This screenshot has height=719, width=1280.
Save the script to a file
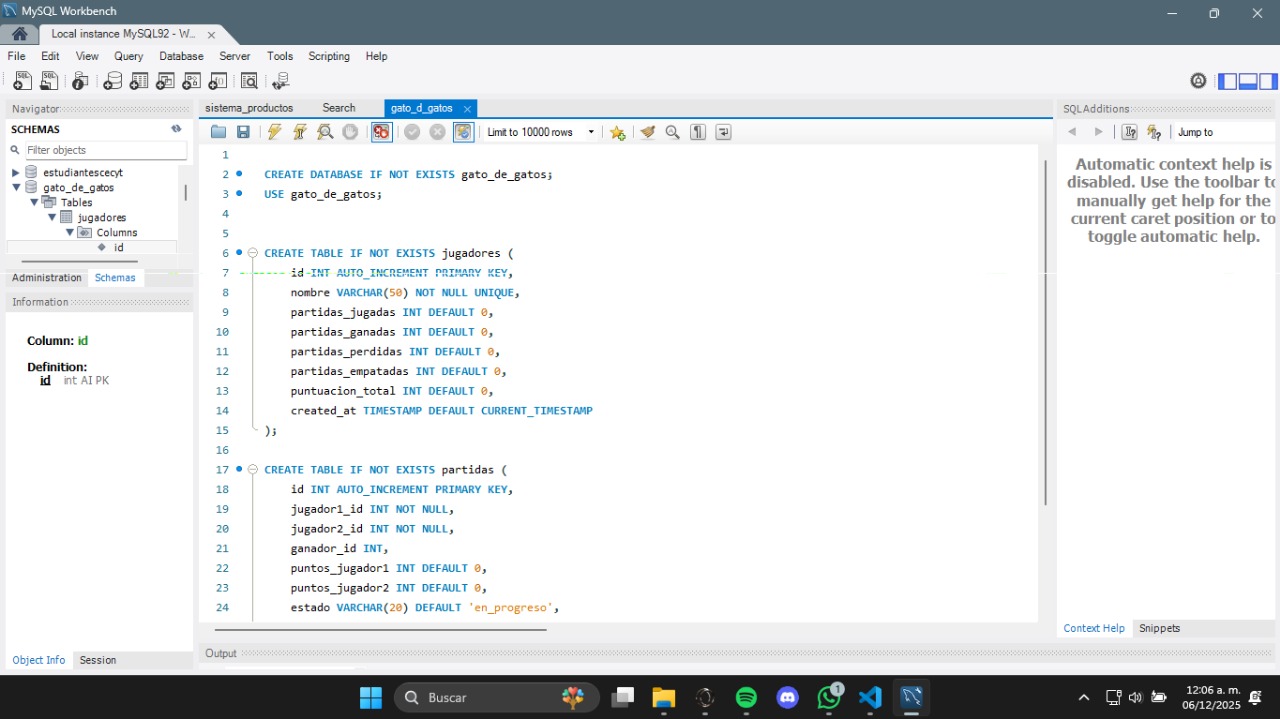(243, 132)
